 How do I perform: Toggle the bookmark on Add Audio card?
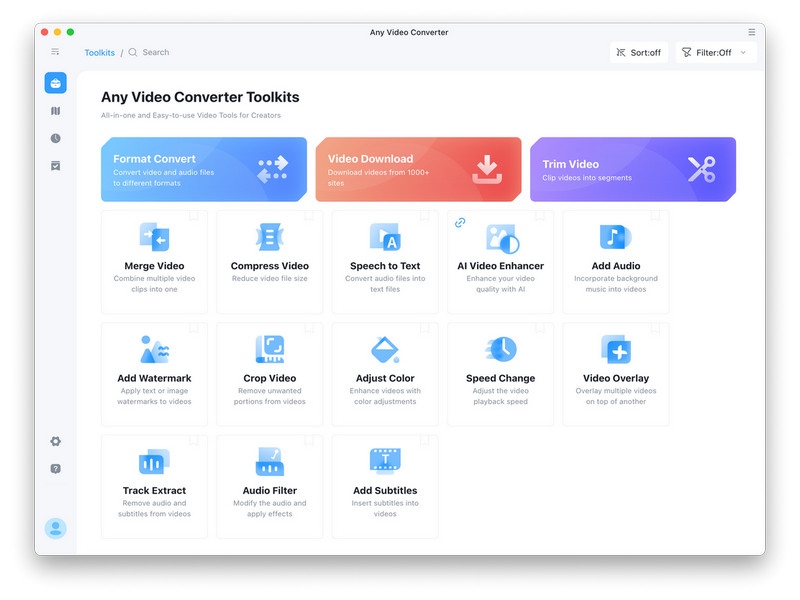point(655,216)
